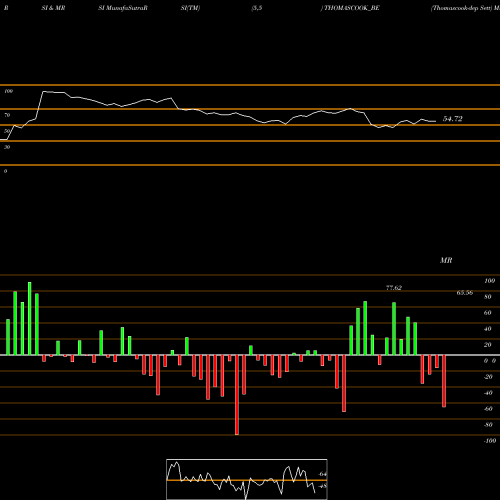
Task: Click the tallest green bar in the histogram
Action: point(30,319)
